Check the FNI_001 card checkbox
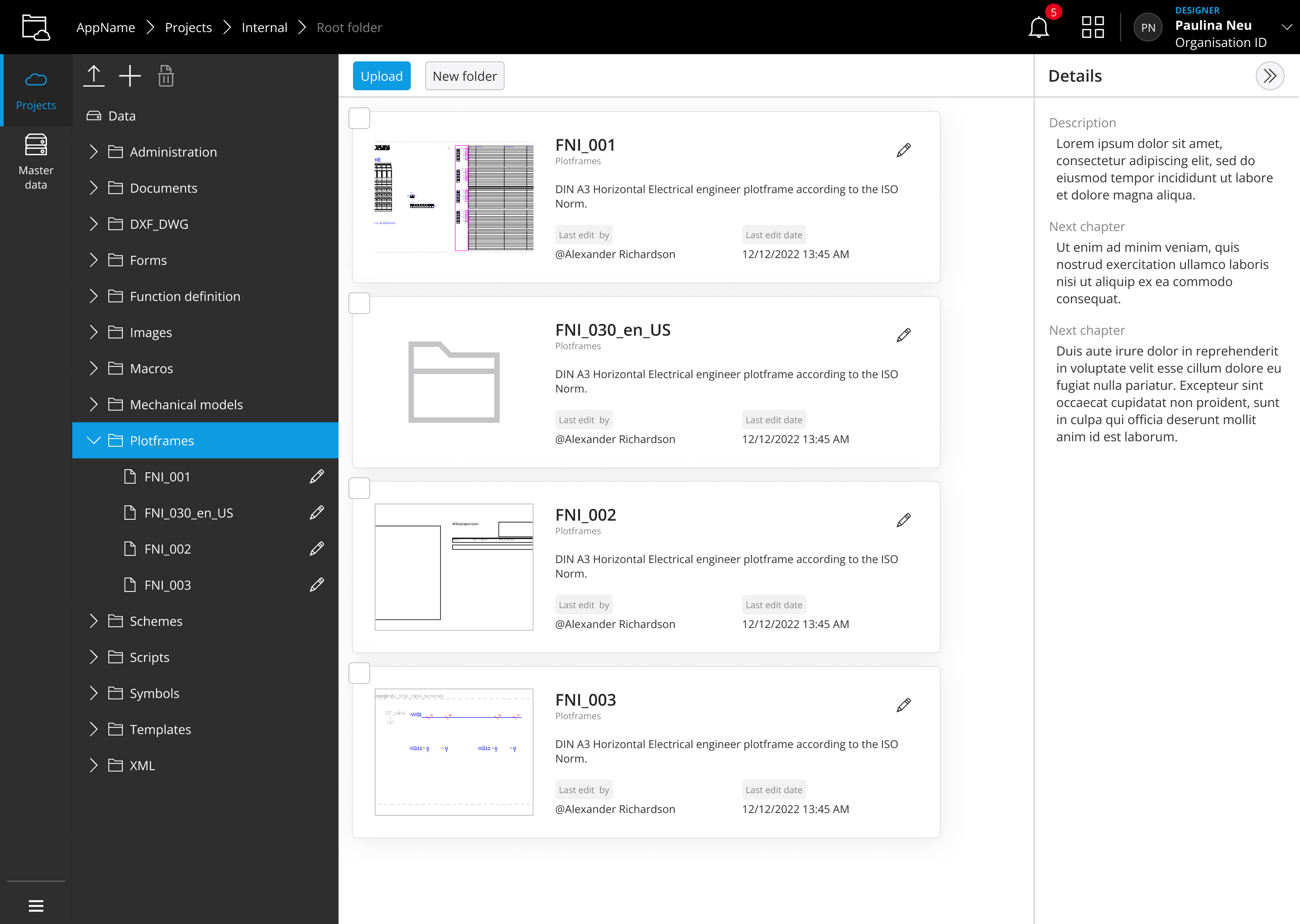1300x924 pixels. (x=359, y=118)
